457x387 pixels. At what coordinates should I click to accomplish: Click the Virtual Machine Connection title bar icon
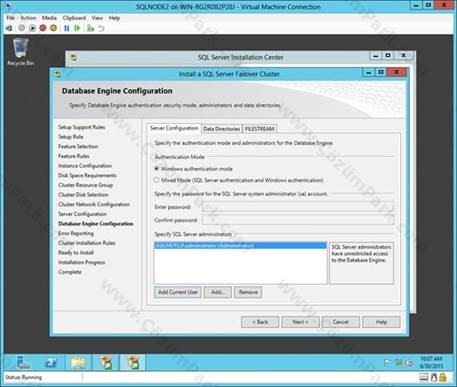click(9, 6)
